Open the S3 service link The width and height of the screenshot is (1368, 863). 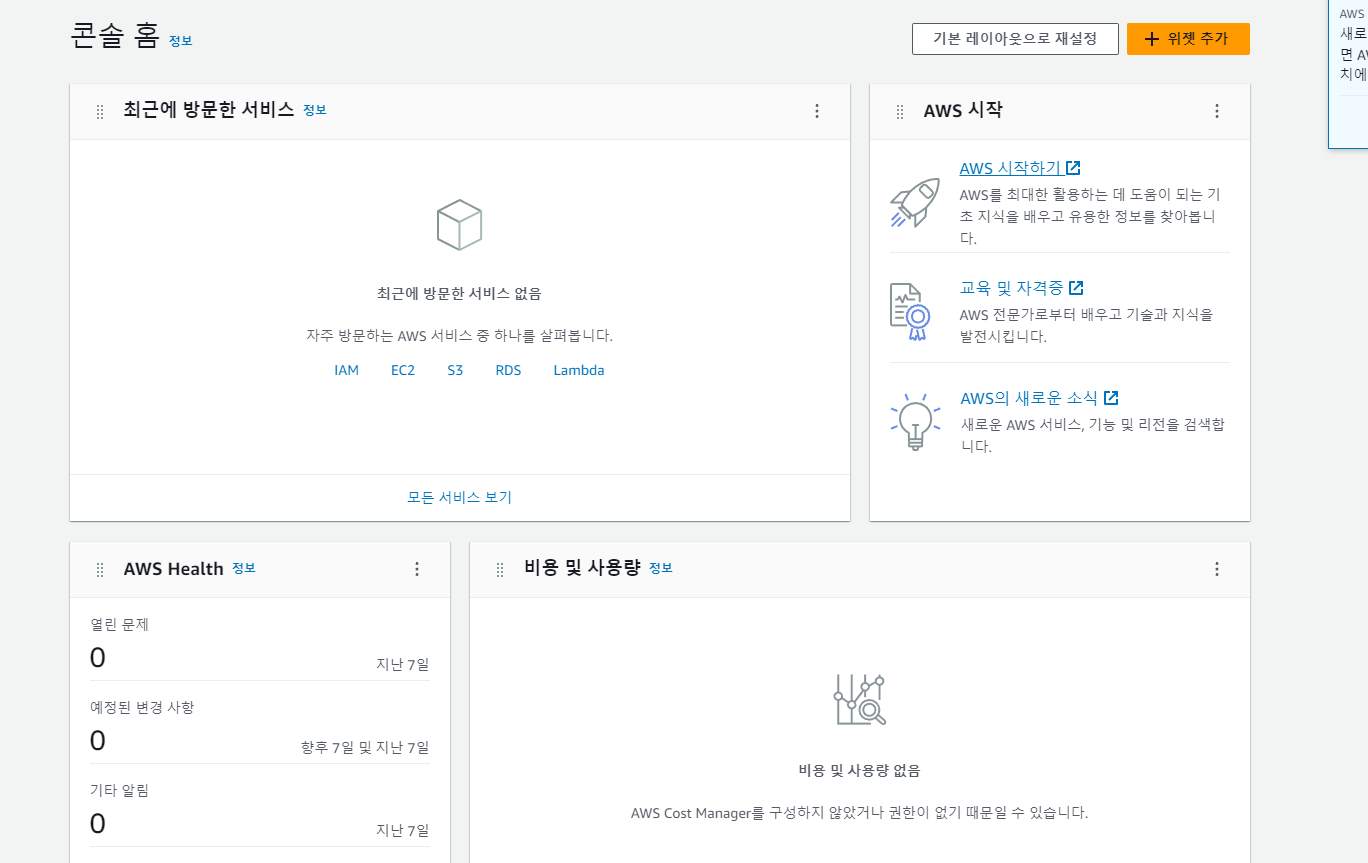[x=455, y=370]
